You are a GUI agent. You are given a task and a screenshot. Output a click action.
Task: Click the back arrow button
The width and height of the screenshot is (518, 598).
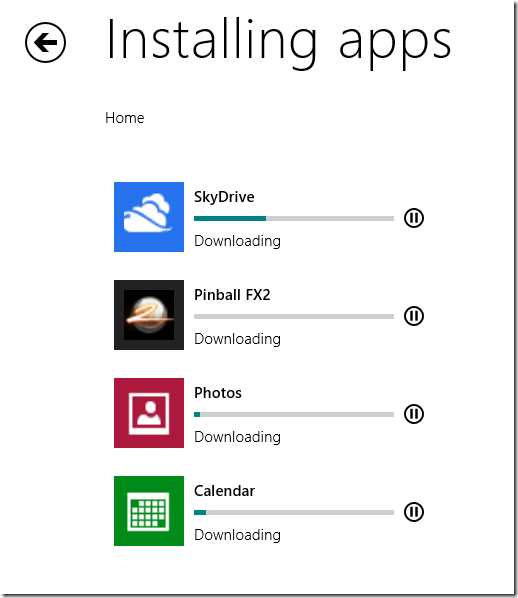pyautogui.click(x=45, y=42)
